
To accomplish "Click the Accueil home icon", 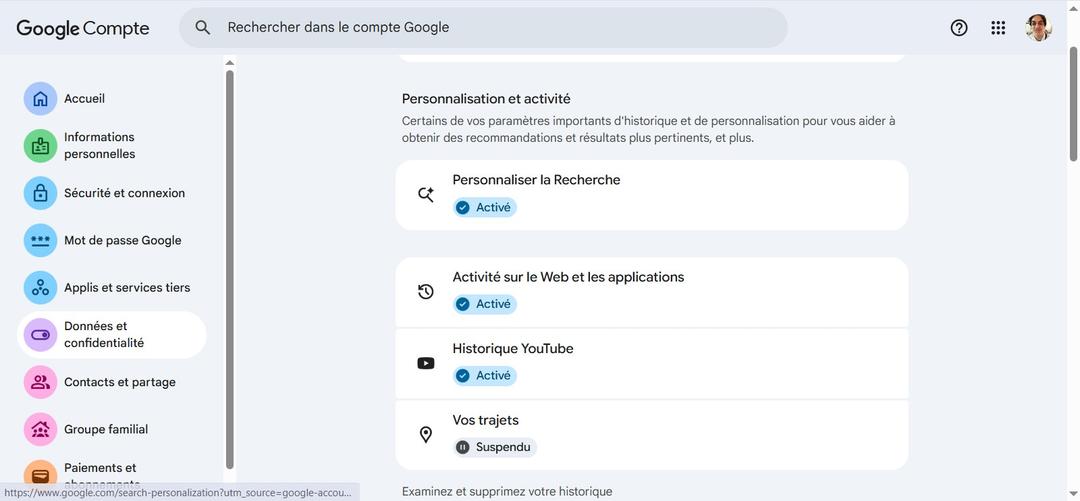I will tap(40, 99).
